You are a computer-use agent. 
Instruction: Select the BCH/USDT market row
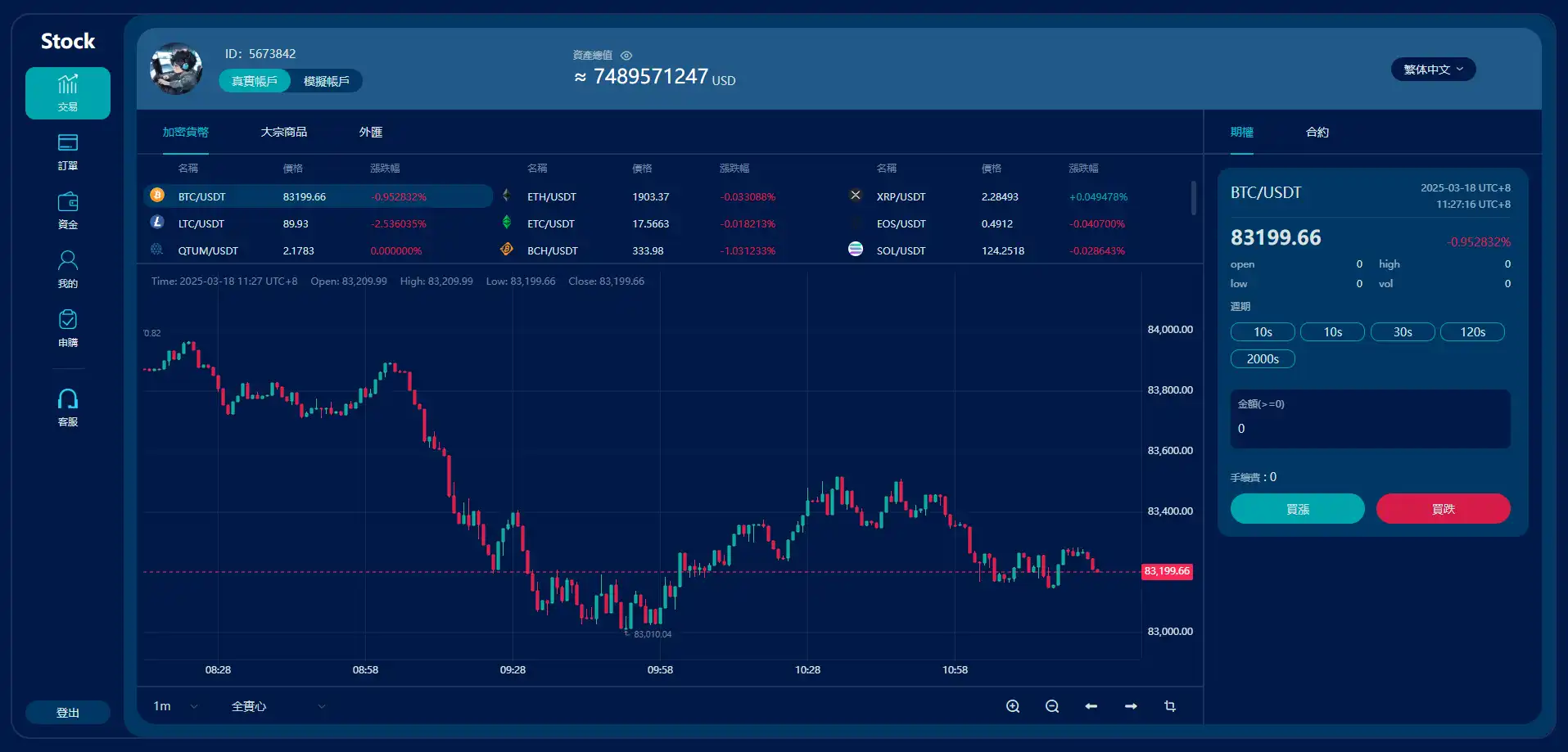[x=667, y=250]
